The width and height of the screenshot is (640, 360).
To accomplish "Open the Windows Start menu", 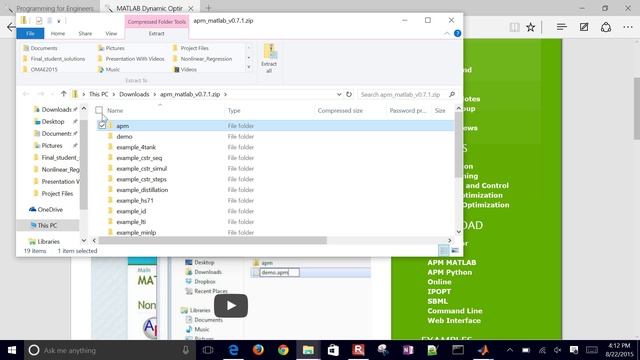I will tap(12, 350).
